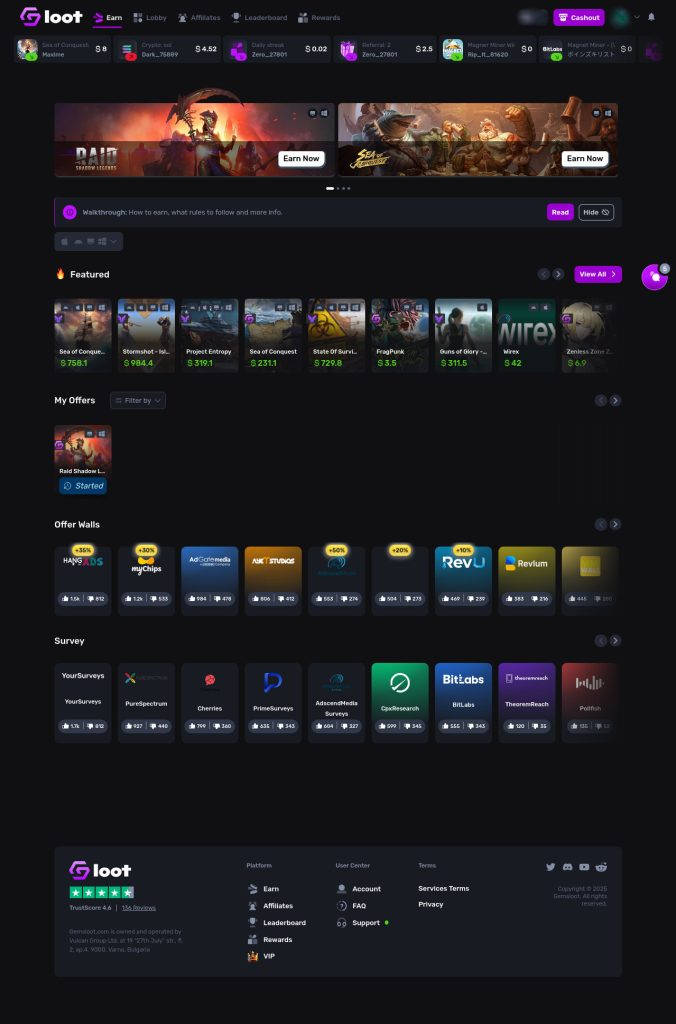Switch to the Lobby tab

[x=150, y=18]
